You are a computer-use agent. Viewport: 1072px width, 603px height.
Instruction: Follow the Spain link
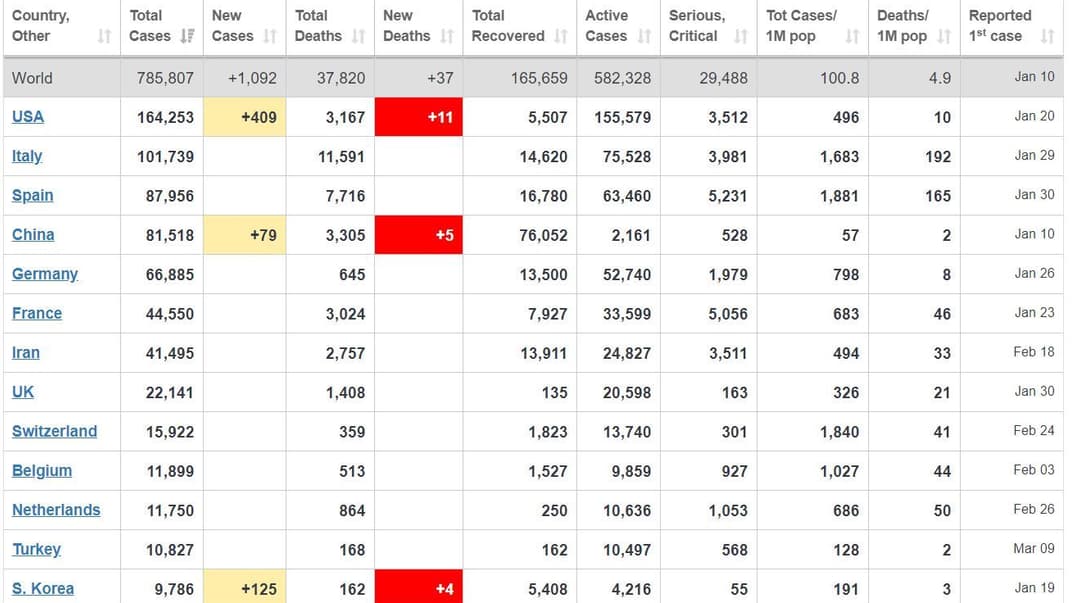pyautogui.click(x=33, y=195)
